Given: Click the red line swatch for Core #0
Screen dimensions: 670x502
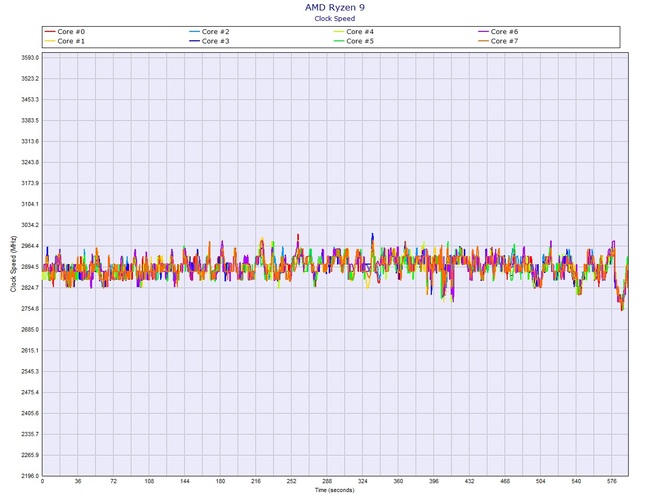Looking at the screenshot, I should point(50,32).
